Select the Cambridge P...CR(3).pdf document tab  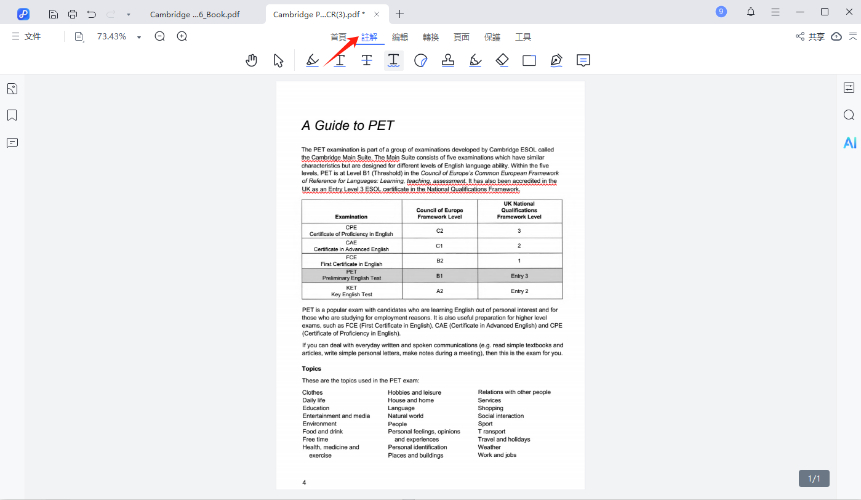[318, 14]
